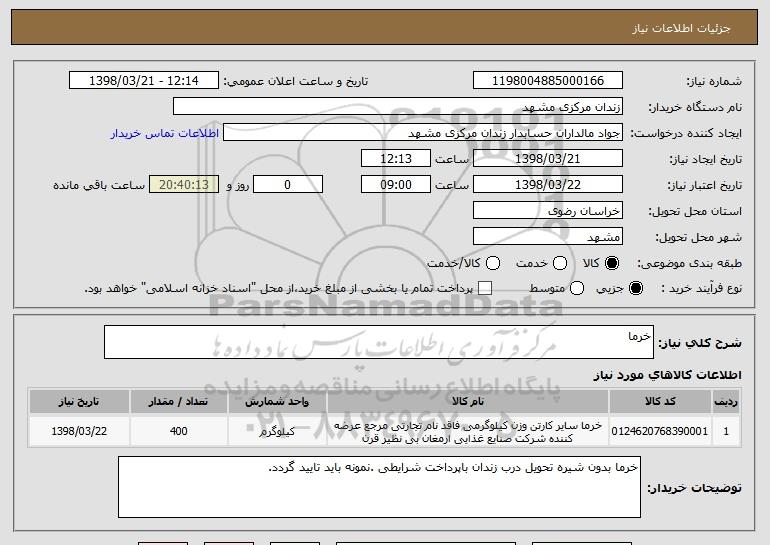Select the جزیی purchase type radio

pyautogui.click(x=636, y=288)
